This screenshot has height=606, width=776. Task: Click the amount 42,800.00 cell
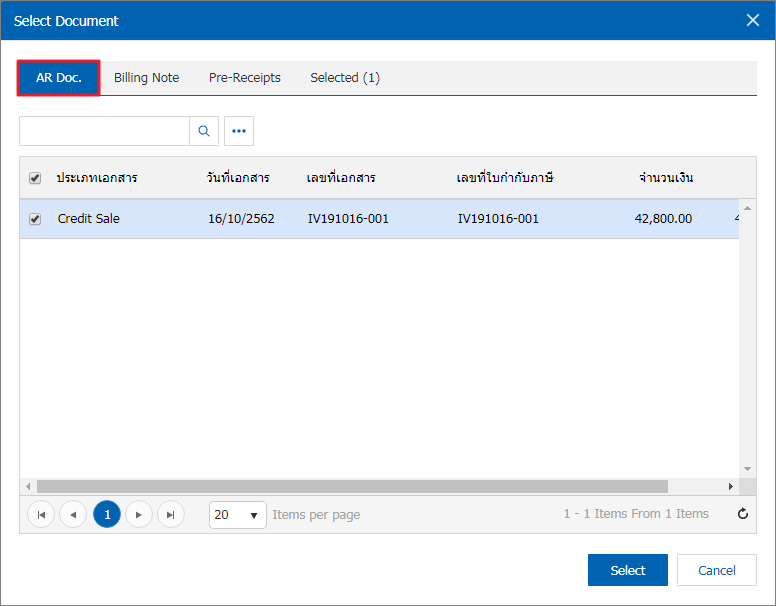663,219
